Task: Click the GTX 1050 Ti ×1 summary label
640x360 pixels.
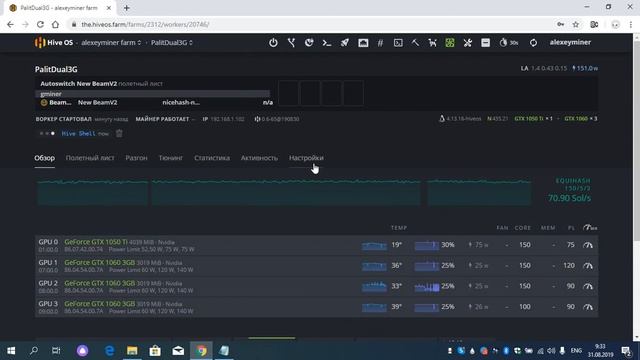Action: point(533,119)
